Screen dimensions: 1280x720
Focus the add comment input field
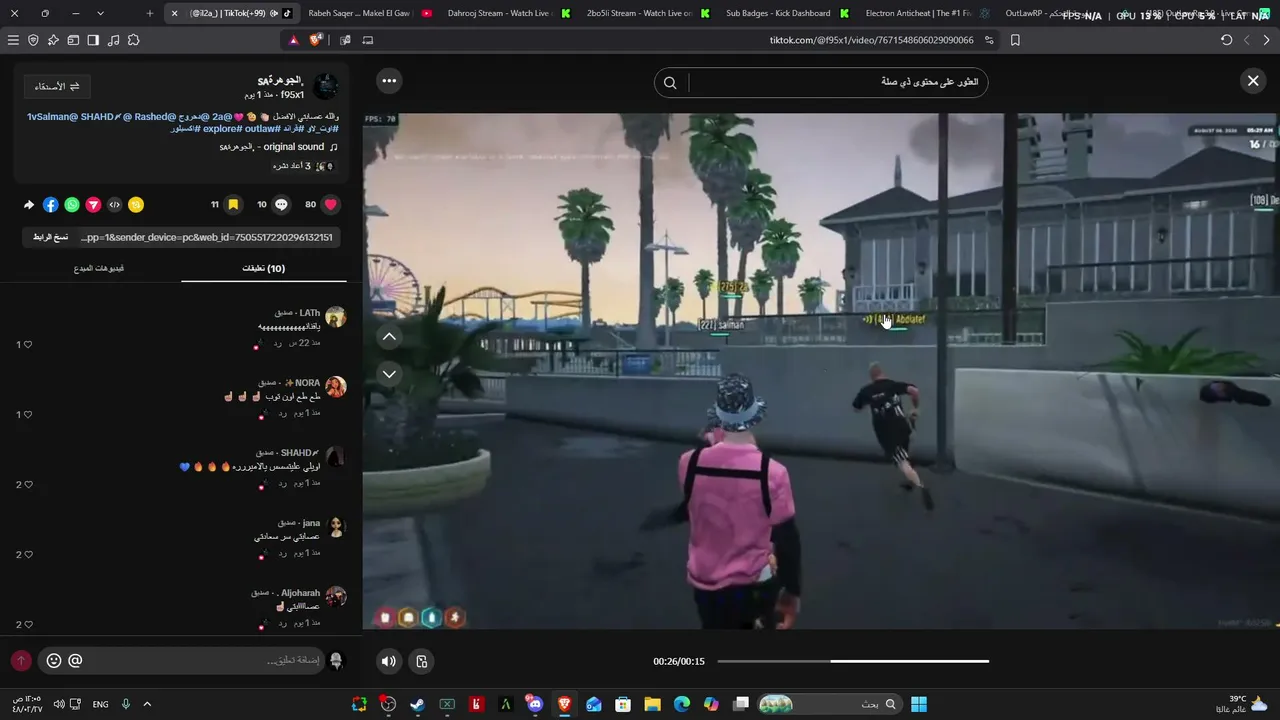205,661
